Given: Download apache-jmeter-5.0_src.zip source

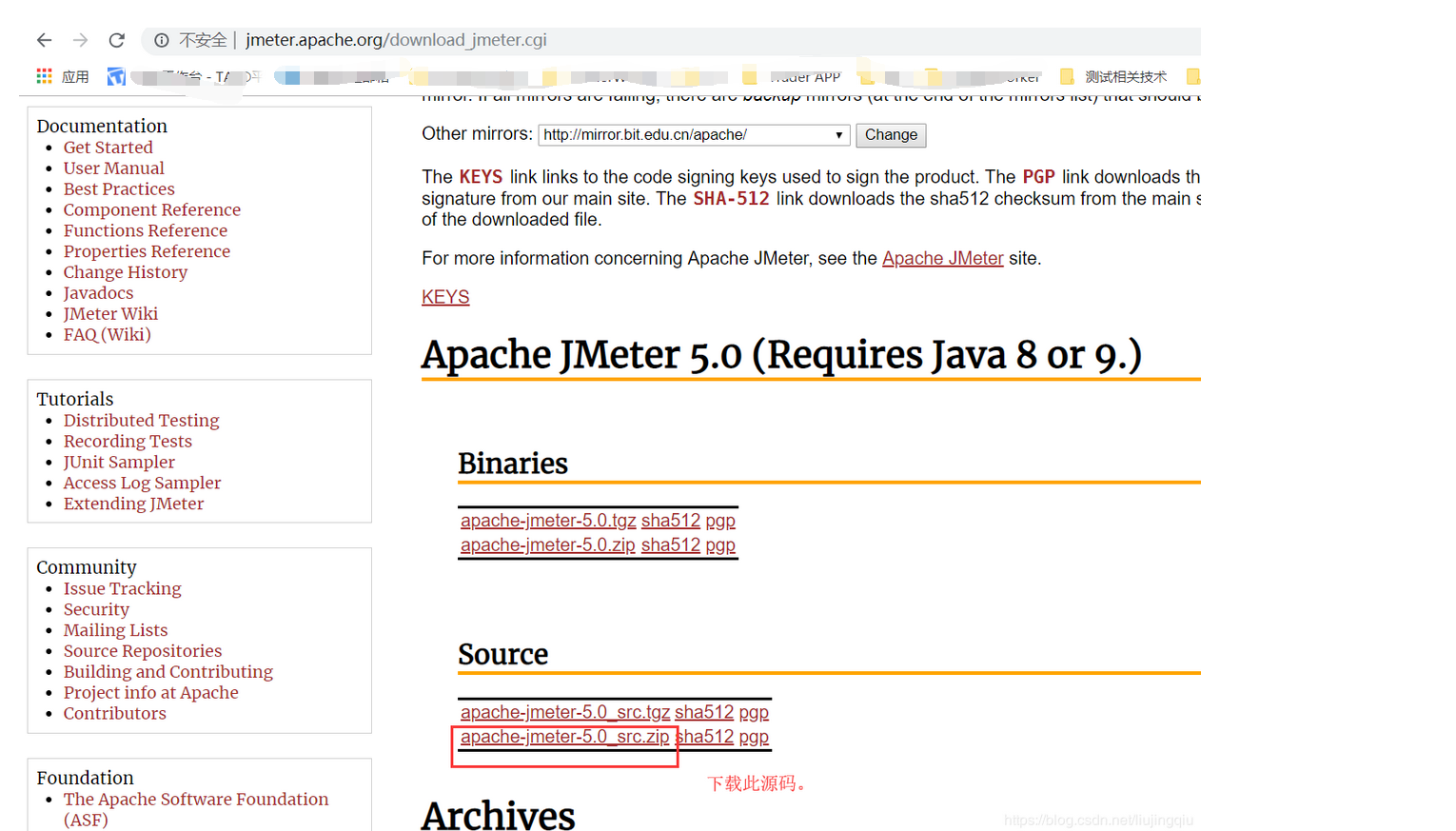Looking at the screenshot, I should 564,737.
